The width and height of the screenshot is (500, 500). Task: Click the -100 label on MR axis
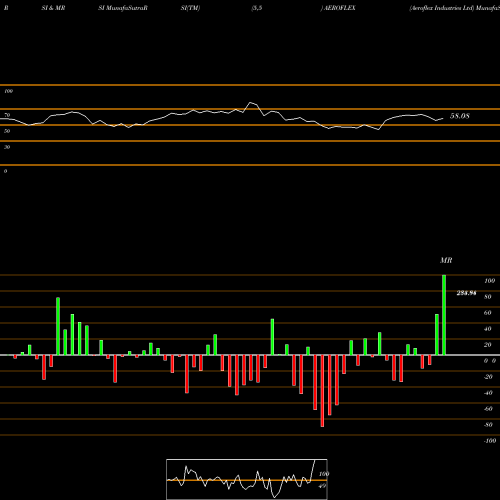(490, 441)
